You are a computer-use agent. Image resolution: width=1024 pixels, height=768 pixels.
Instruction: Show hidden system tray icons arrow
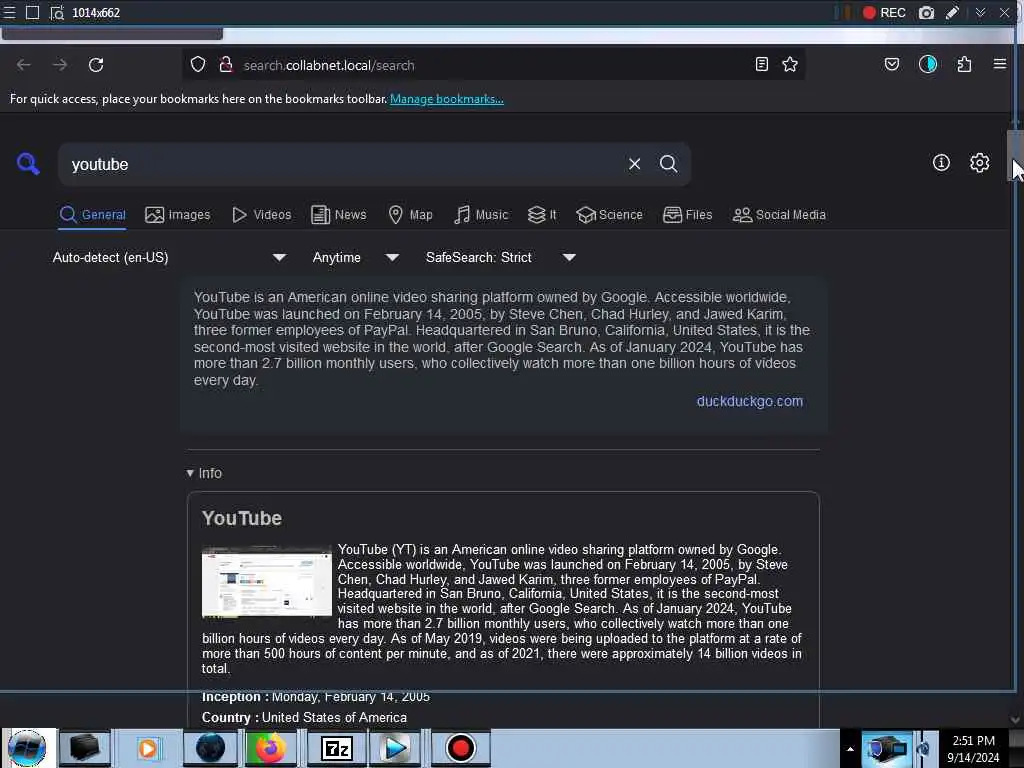coord(850,749)
